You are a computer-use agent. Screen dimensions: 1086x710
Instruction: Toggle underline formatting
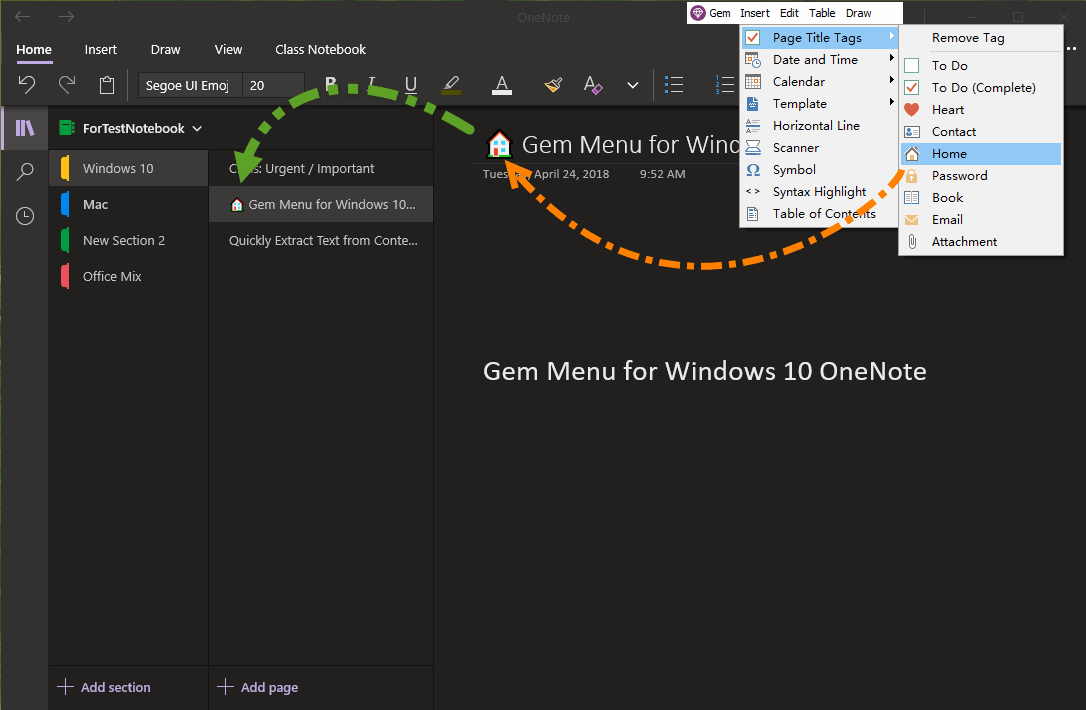[411, 85]
